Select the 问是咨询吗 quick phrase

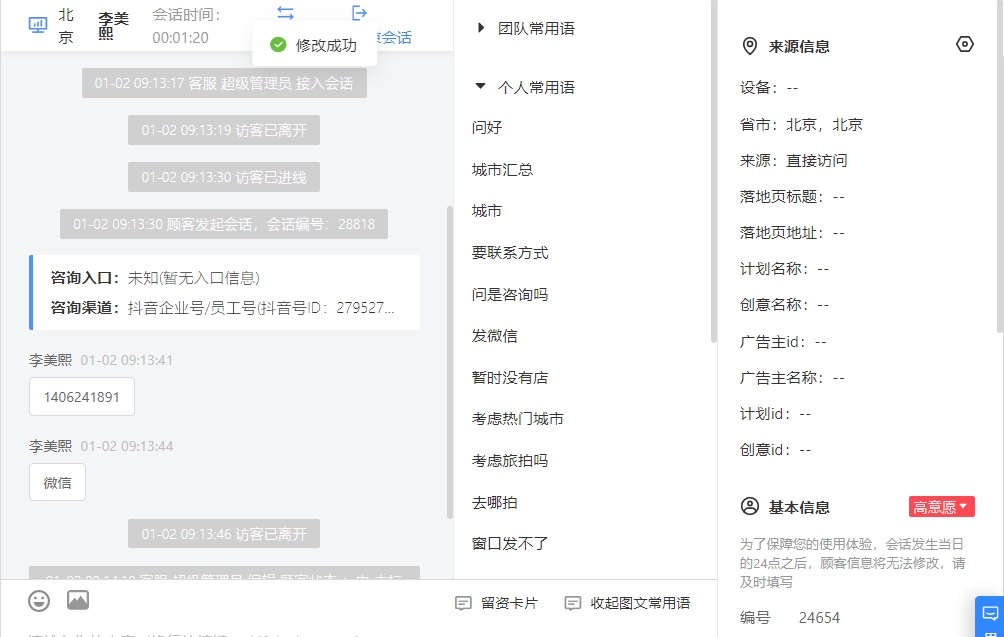pos(510,294)
